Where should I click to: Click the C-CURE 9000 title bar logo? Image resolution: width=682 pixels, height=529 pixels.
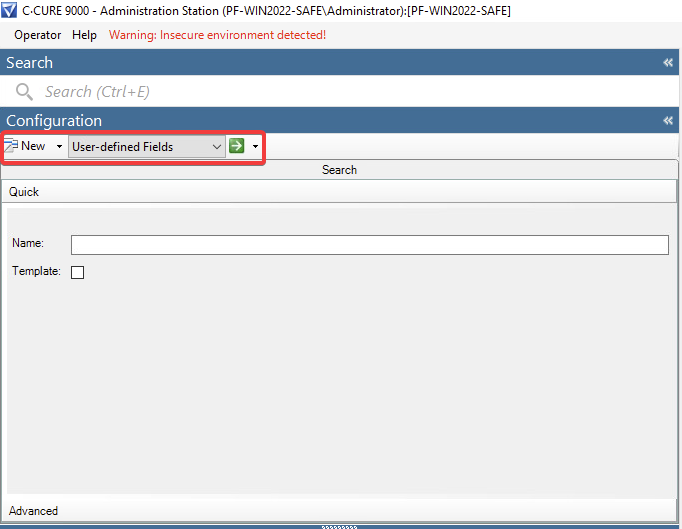coord(10,10)
